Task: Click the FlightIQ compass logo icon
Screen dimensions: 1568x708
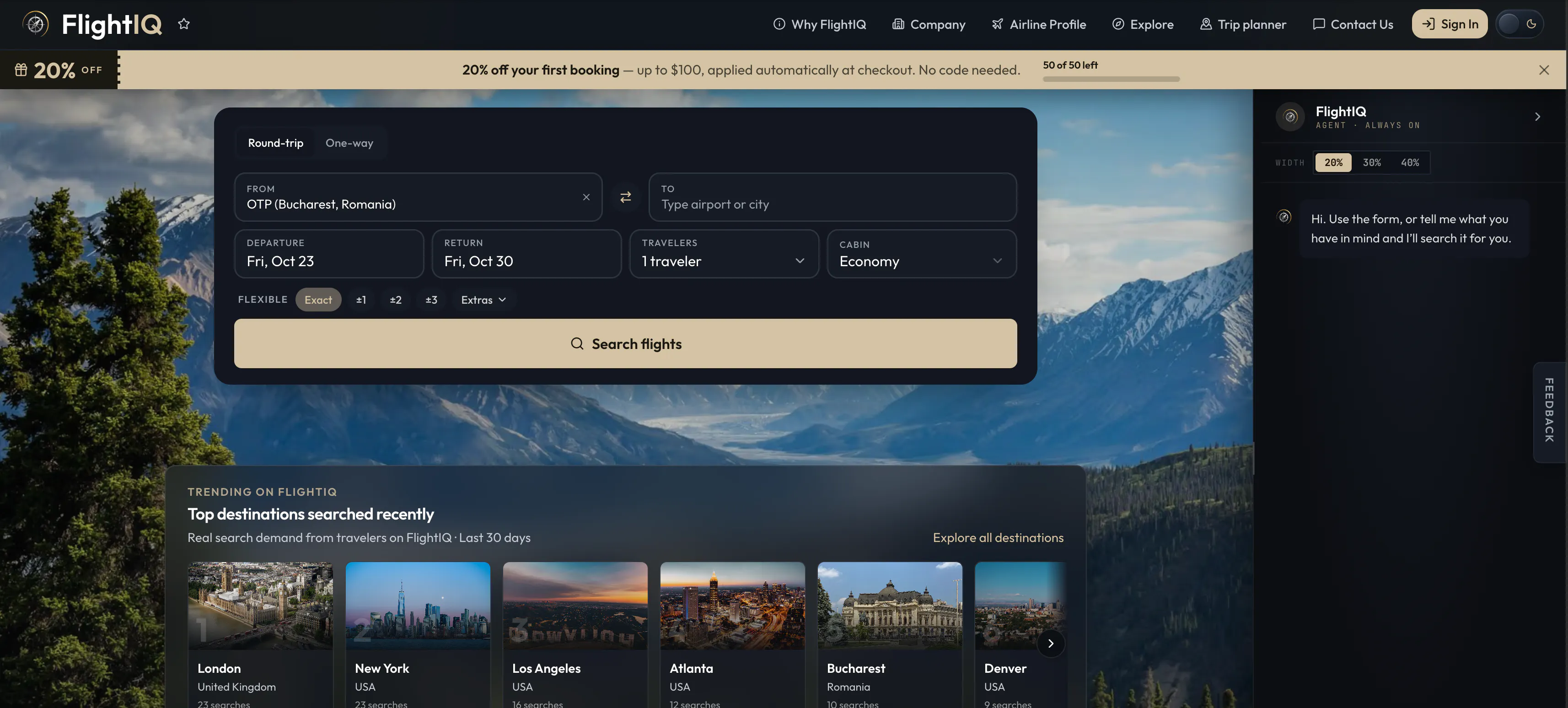Action: click(36, 24)
